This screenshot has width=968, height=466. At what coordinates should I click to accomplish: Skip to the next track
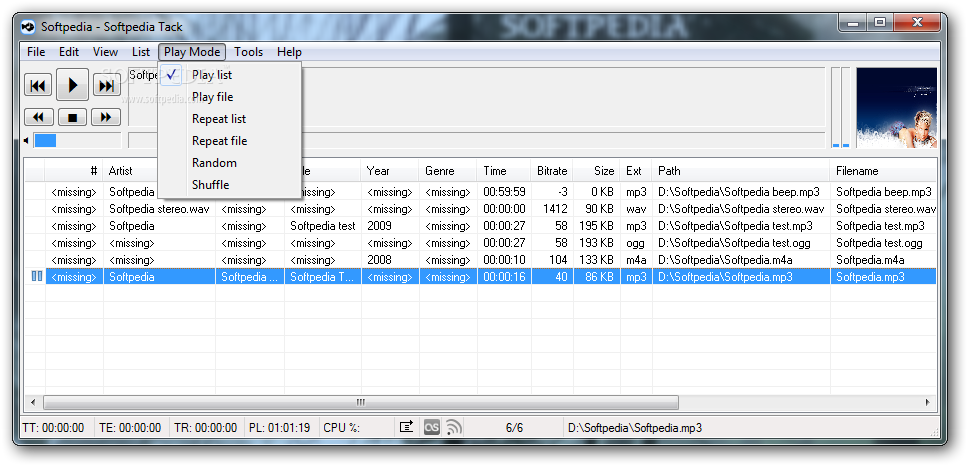(107, 85)
